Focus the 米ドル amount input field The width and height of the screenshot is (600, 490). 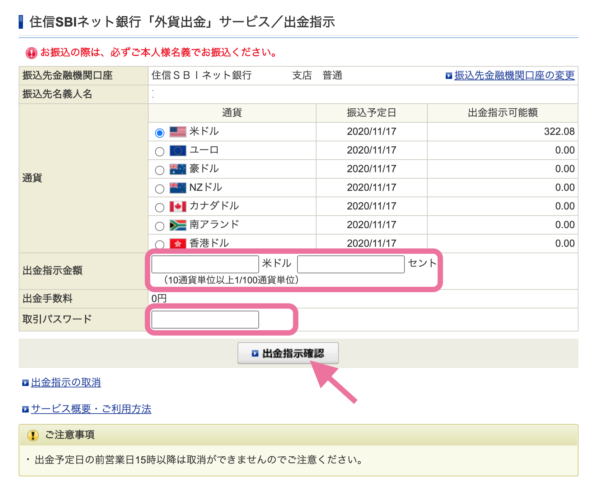click(205, 264)
